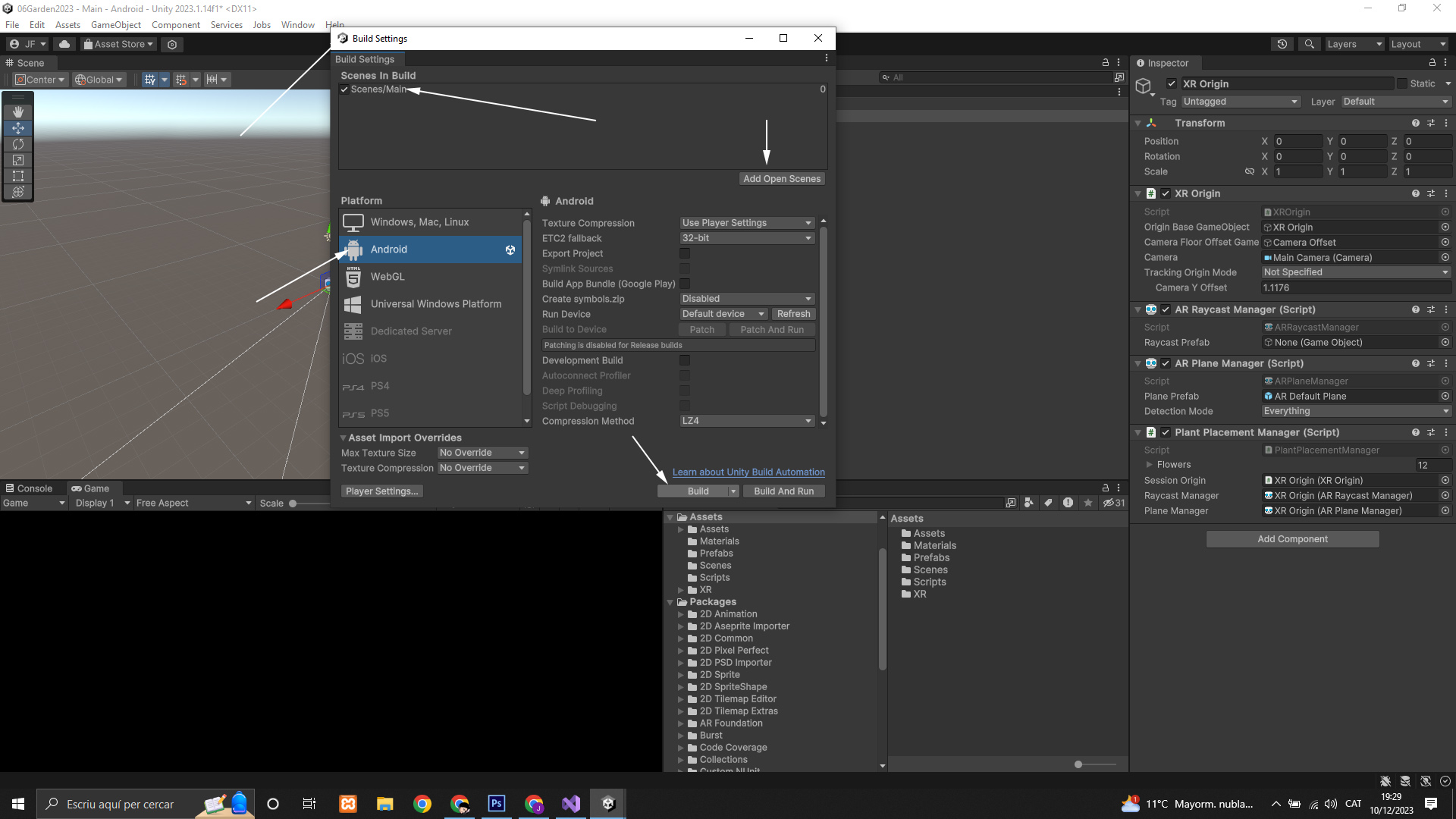Screen dimensions: 1456x819
Task: Toggle the Static checkbox for XR Origin
Action: [1402, 83]
